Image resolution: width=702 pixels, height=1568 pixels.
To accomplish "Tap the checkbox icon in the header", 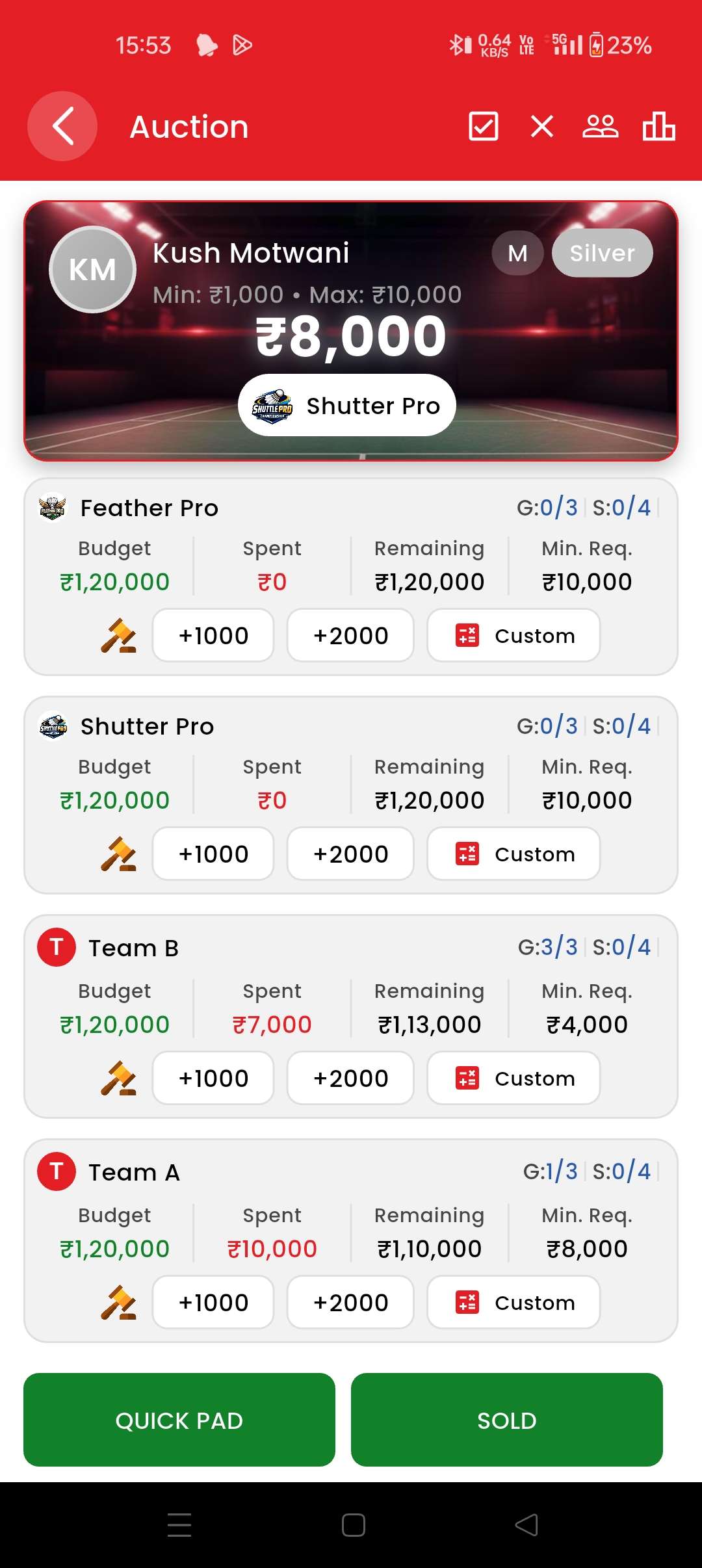I will click(484, 126).
